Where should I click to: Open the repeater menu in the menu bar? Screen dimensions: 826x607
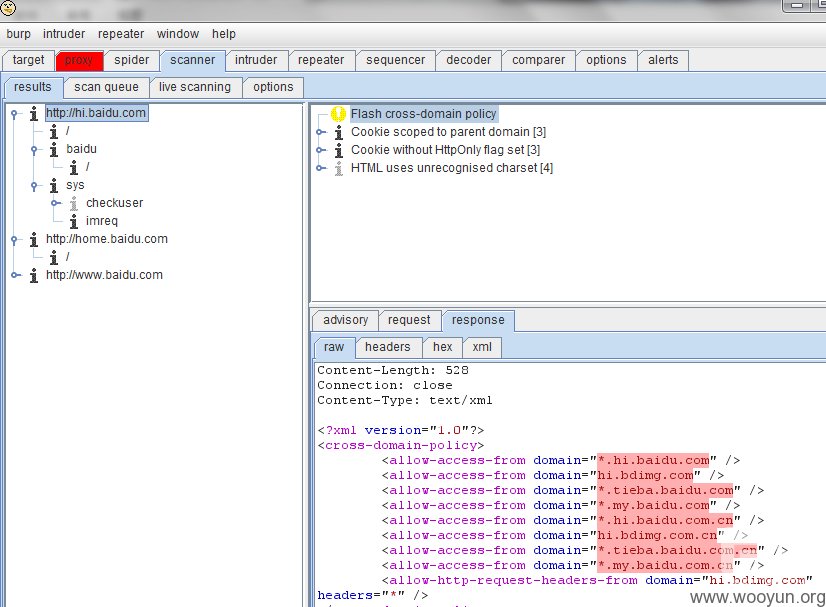point(121,34)
